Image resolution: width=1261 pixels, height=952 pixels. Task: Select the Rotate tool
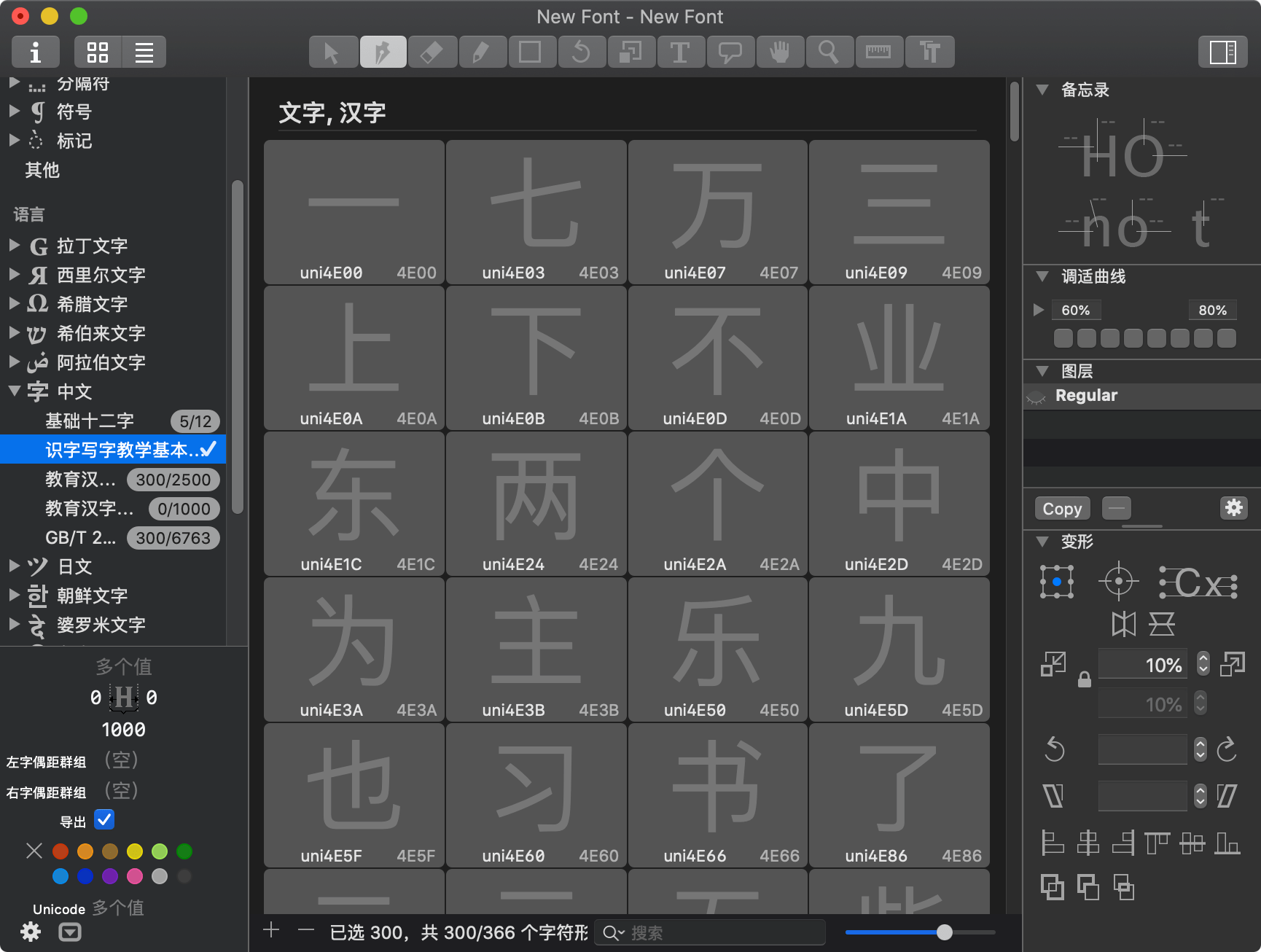pos(581,52)
